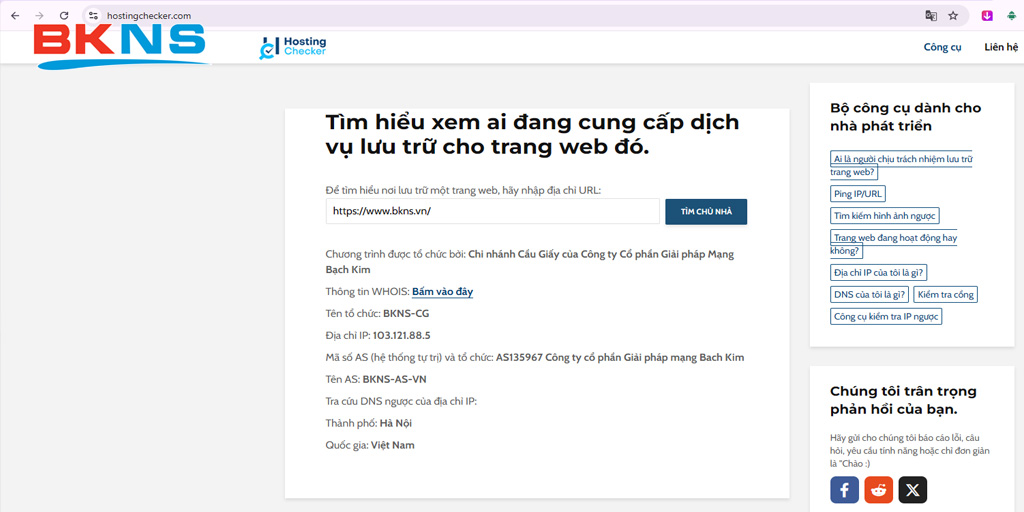
Task: Click the Hosting Checker logo
Action: (293, 47)
